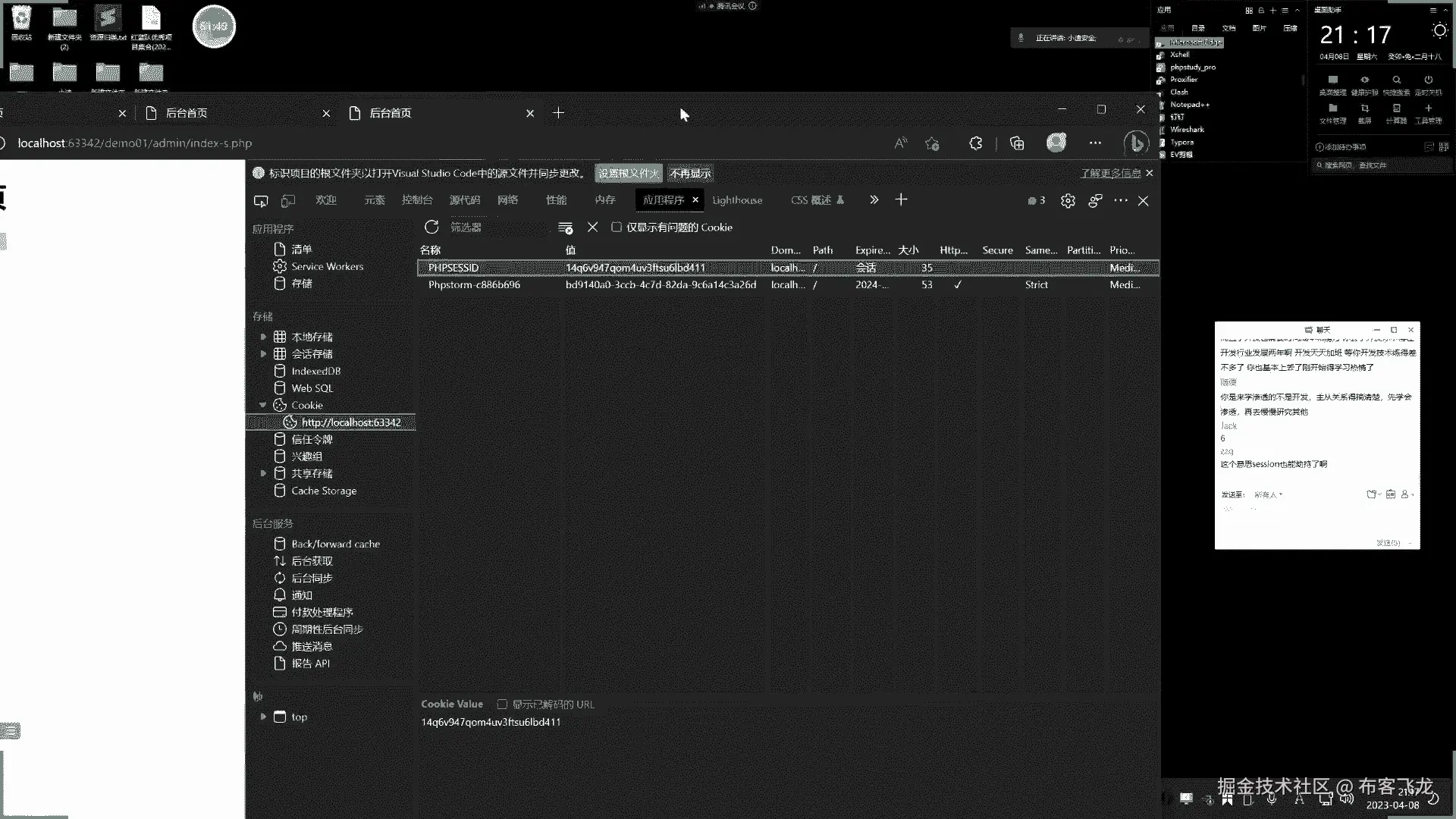This screenshot has width=1456, height=819.
Task: Click the 不再显示 button
Action: click(x=690, y=174)
